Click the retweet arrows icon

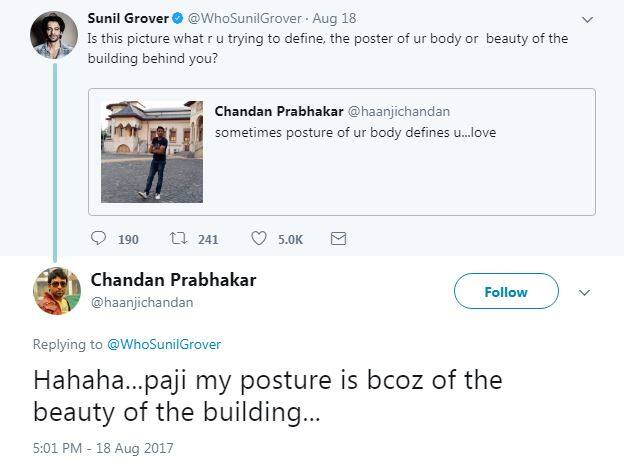(x=178, y=239)
